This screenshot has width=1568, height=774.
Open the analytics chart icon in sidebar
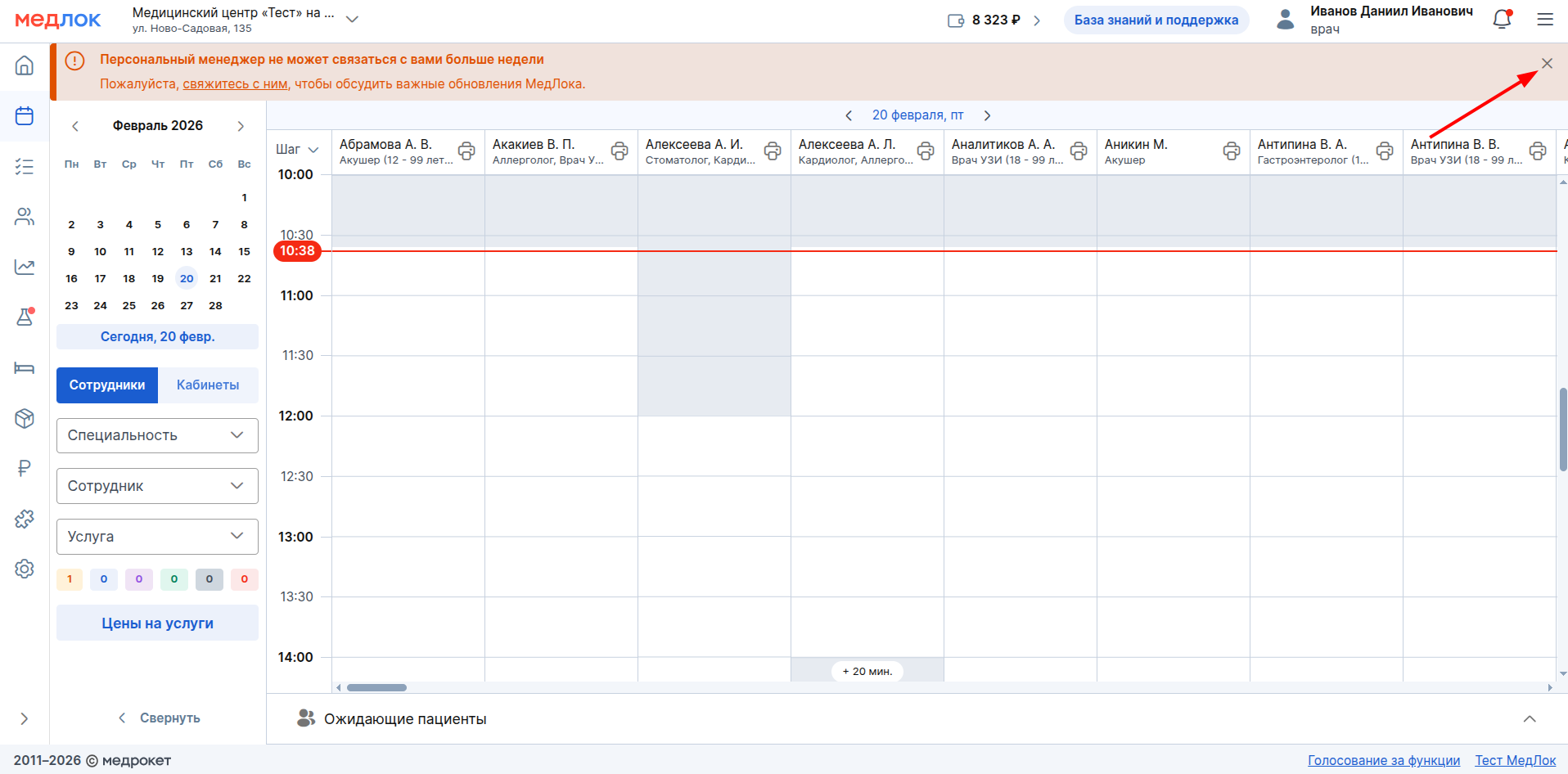25,267
